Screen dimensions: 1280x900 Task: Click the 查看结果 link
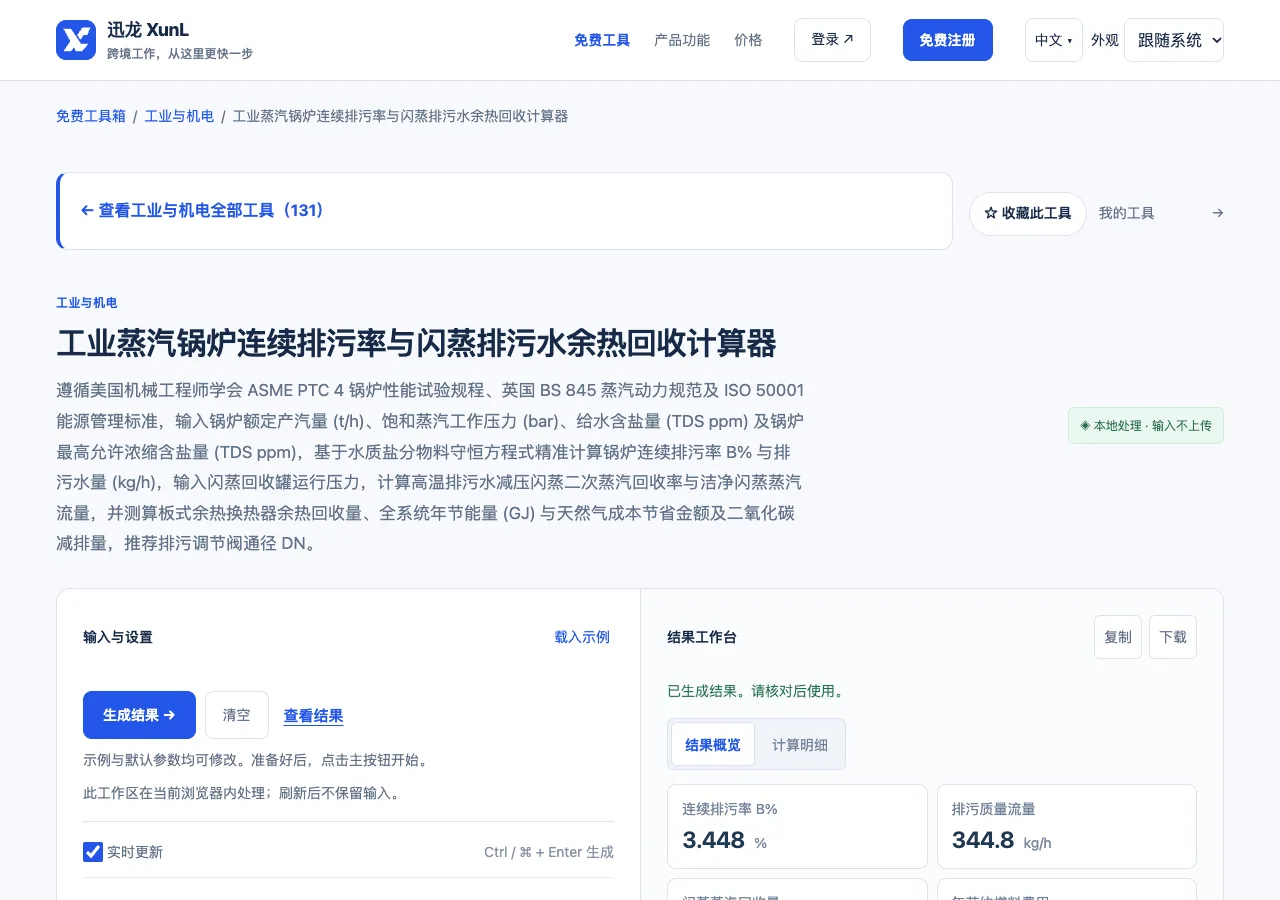click(x=313, y=715)
